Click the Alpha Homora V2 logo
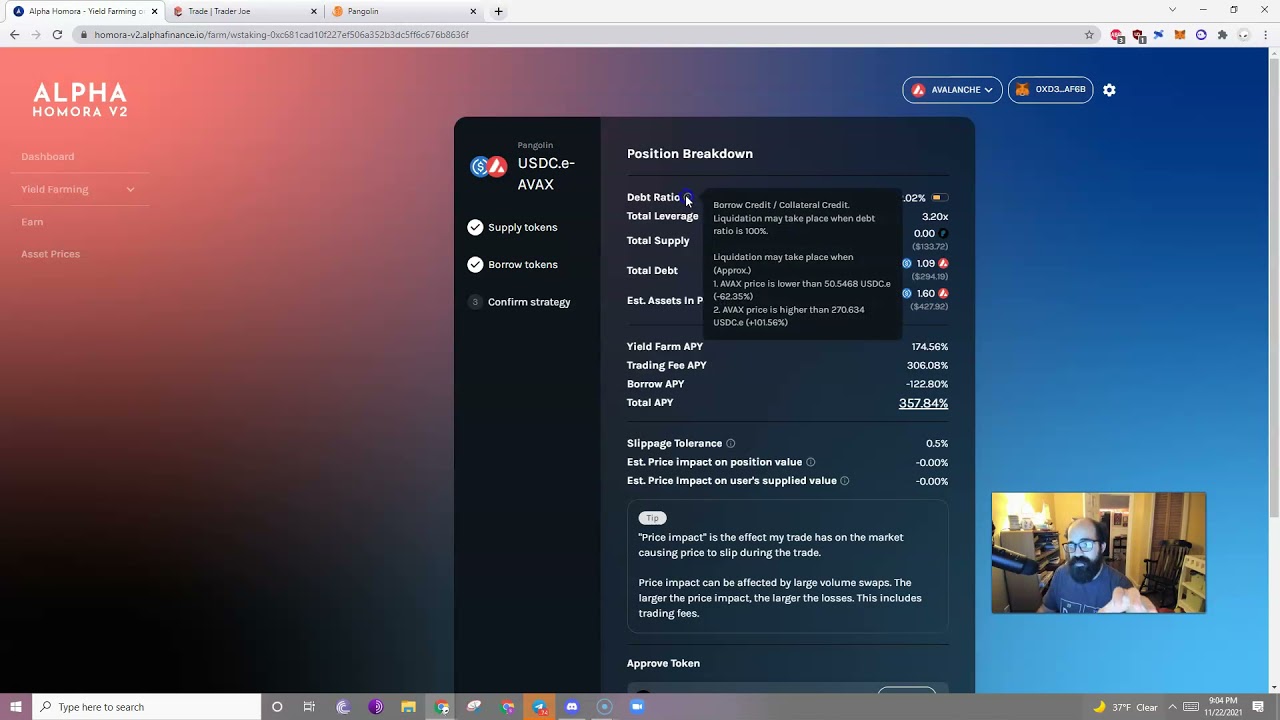The width and height of the screenshot is (1280, 720). (80, 100)
